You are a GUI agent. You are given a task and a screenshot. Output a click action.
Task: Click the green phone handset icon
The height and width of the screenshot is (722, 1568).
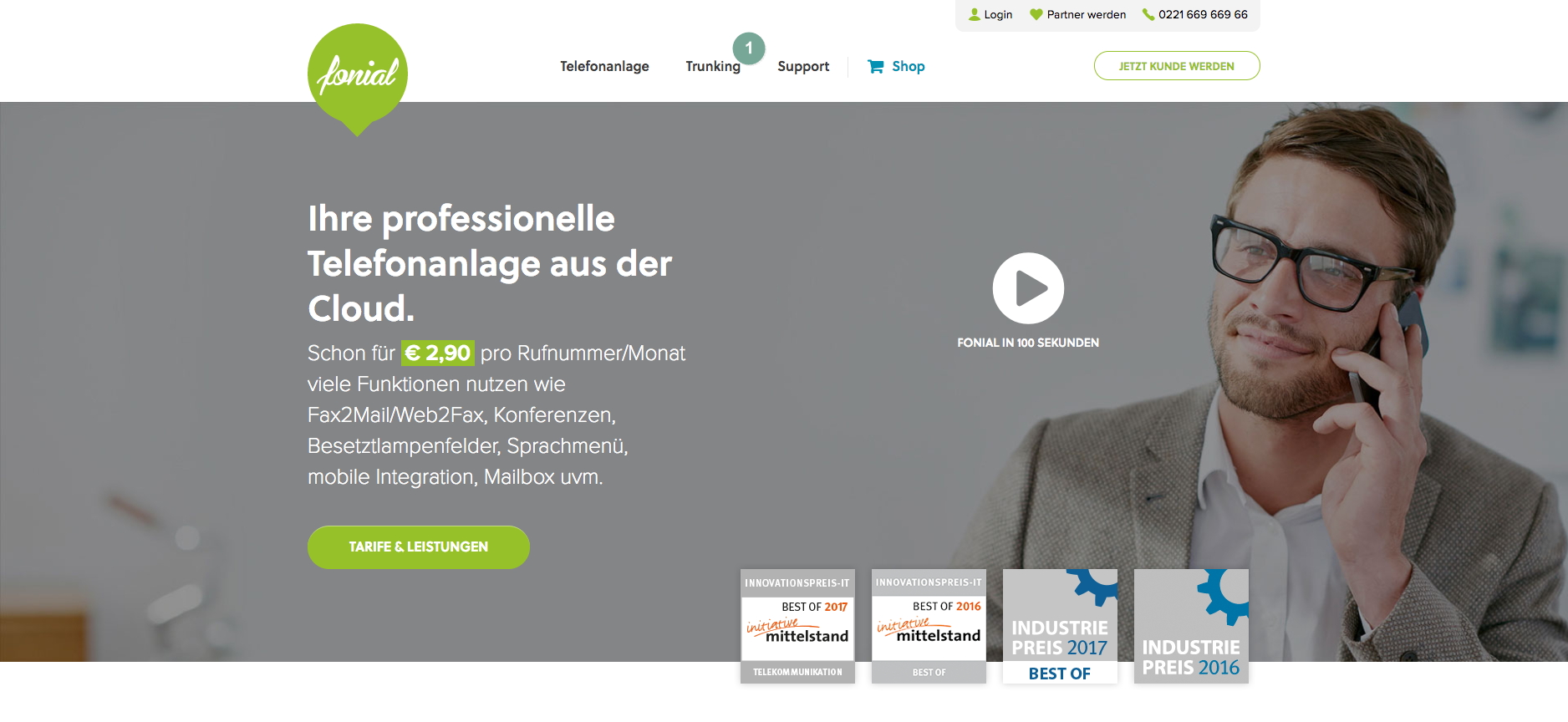(x=1148, y=14)
